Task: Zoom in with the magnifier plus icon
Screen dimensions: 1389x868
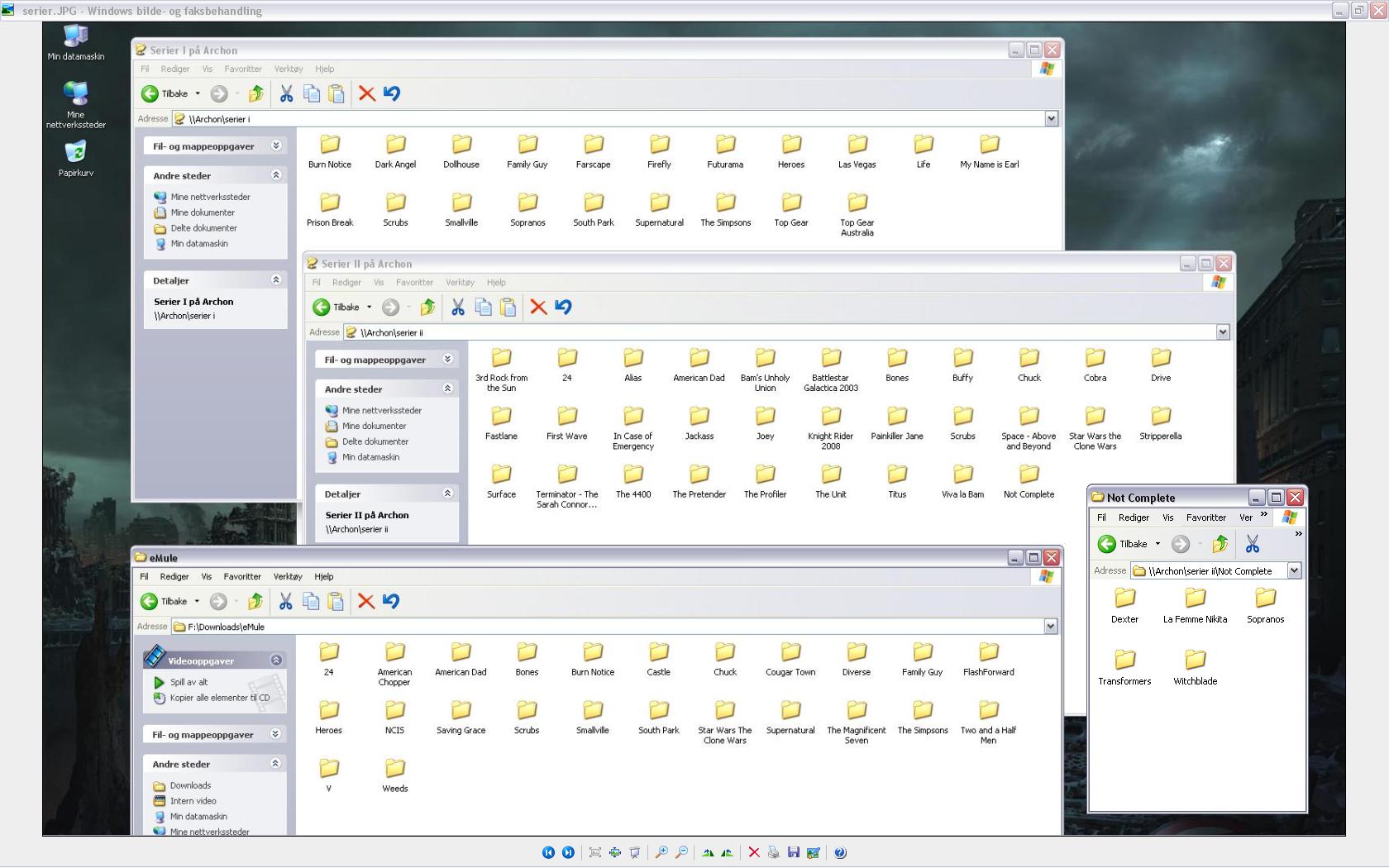Action: pos(661,852)
